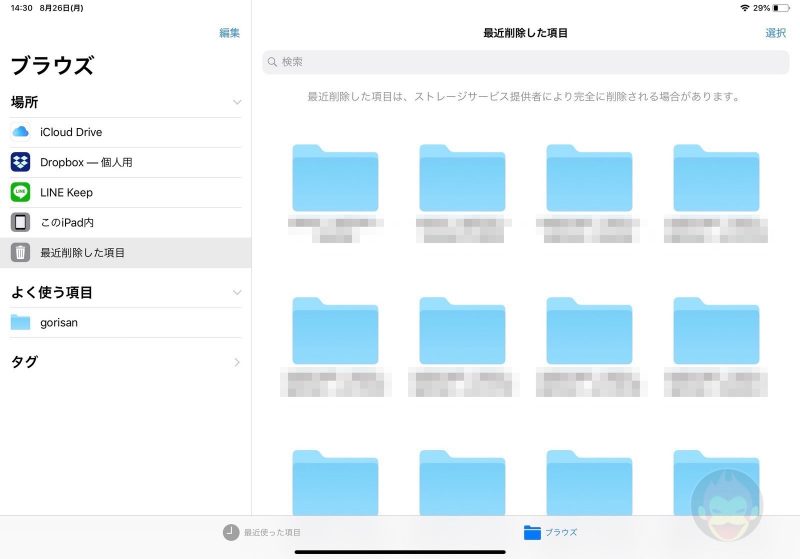Check the battery status icon

pyautogui.click(x=781, y=8)
